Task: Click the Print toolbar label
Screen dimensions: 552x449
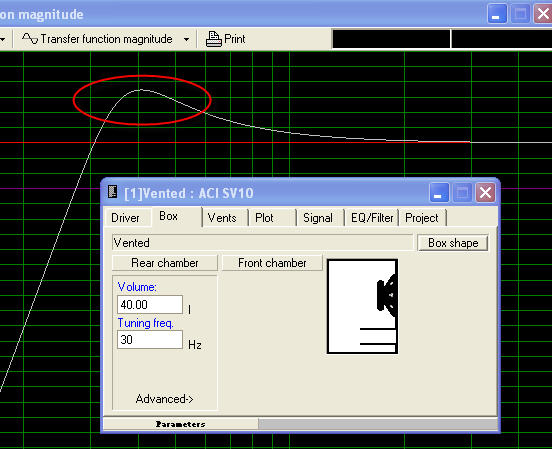Action: click(234, 39)
